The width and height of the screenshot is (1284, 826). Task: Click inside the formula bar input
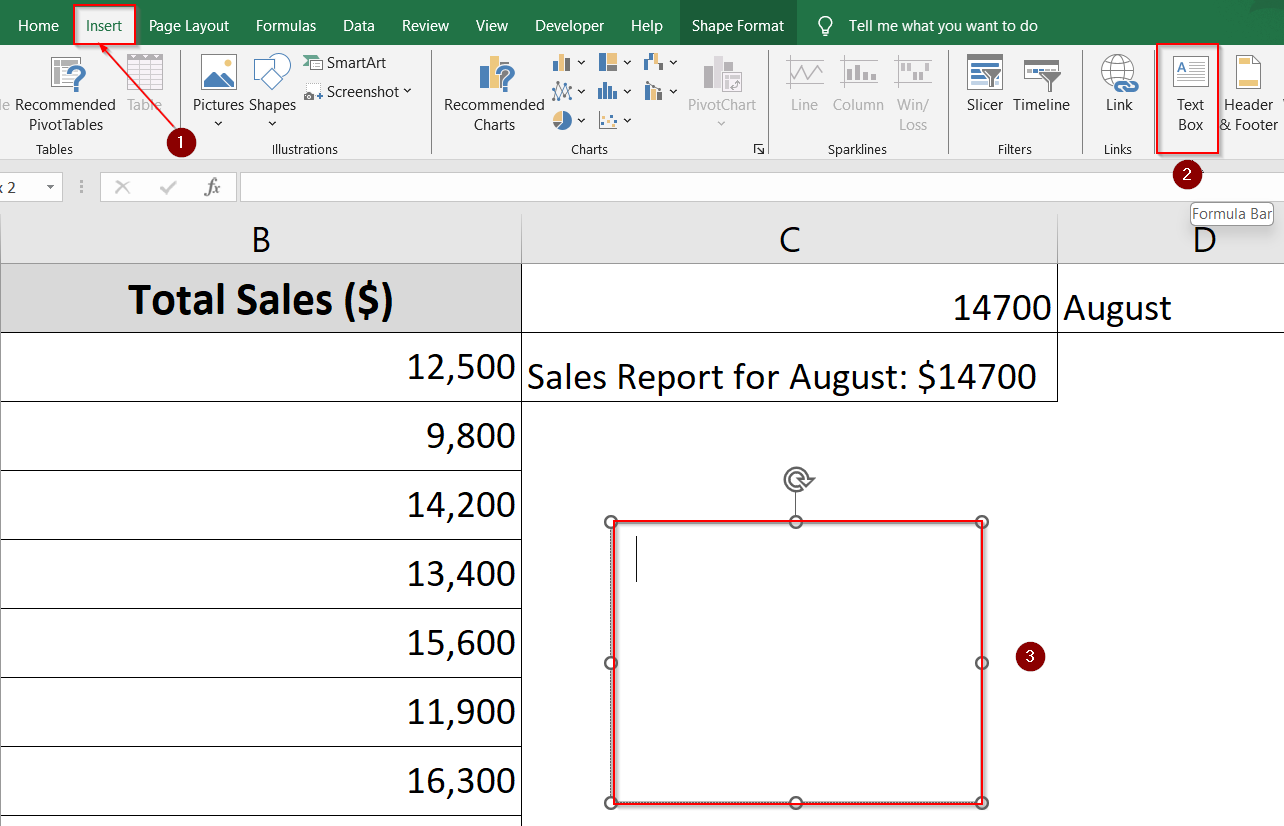click(x=762, y=187)
